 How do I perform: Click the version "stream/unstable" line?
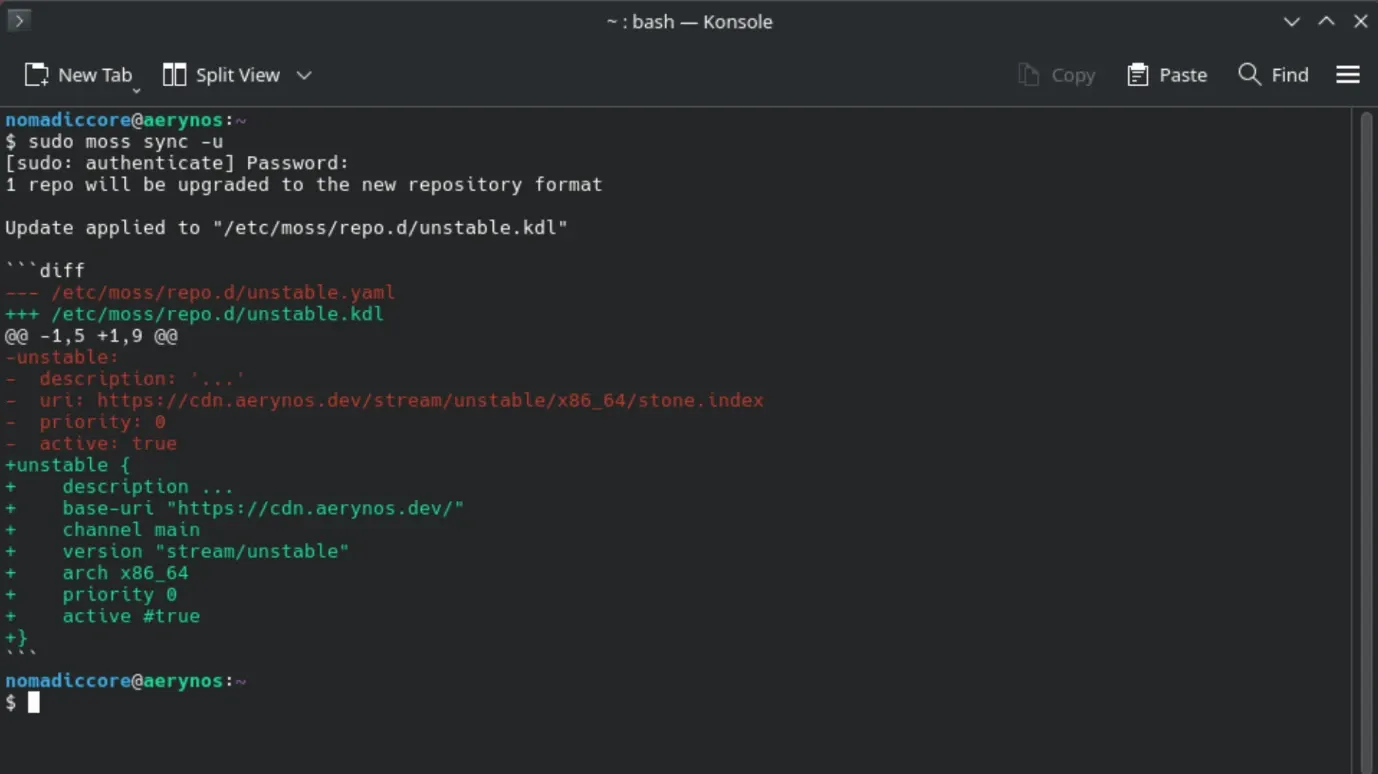point(178,551)
